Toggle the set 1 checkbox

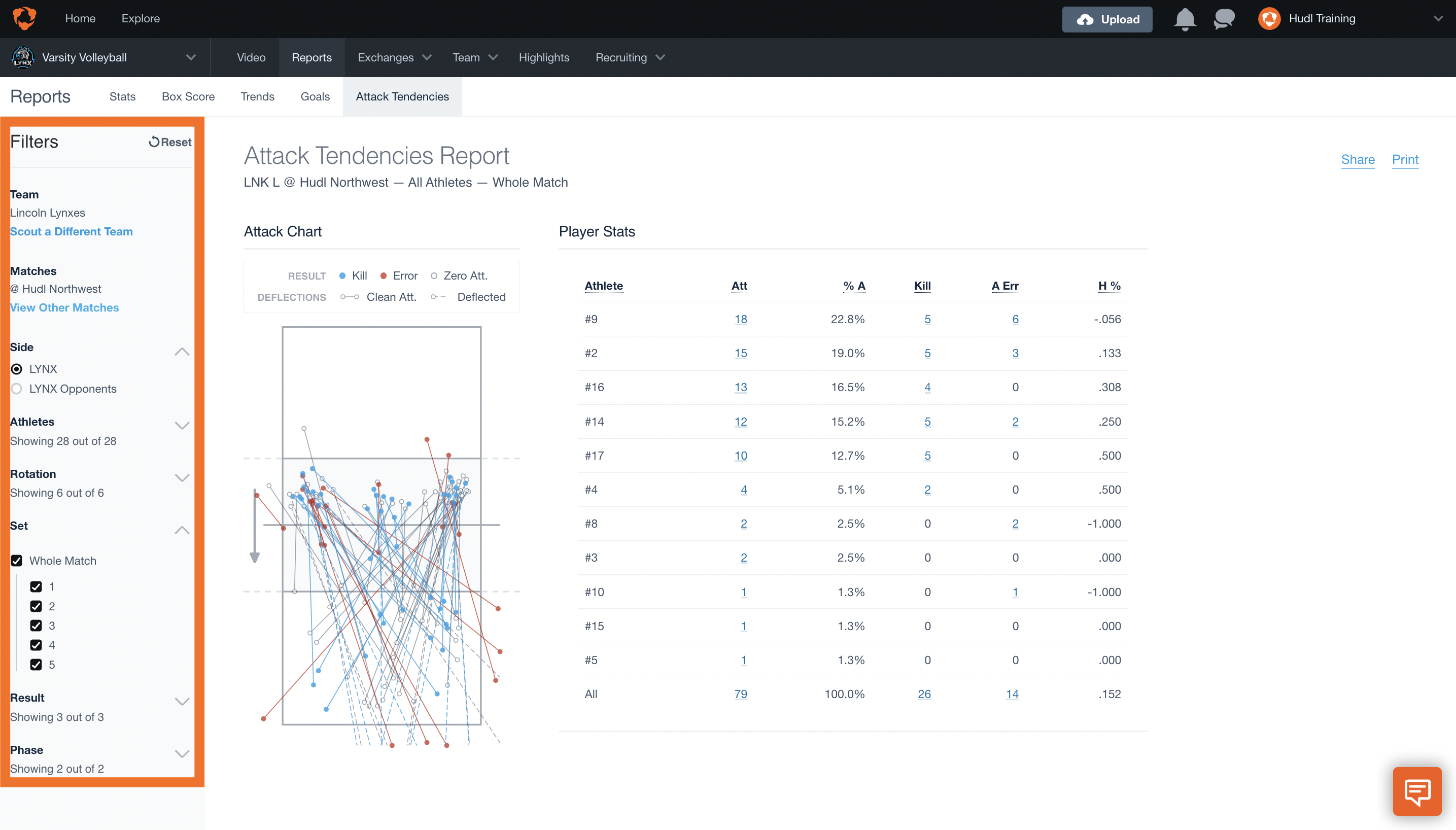click(x=36, y=586)
